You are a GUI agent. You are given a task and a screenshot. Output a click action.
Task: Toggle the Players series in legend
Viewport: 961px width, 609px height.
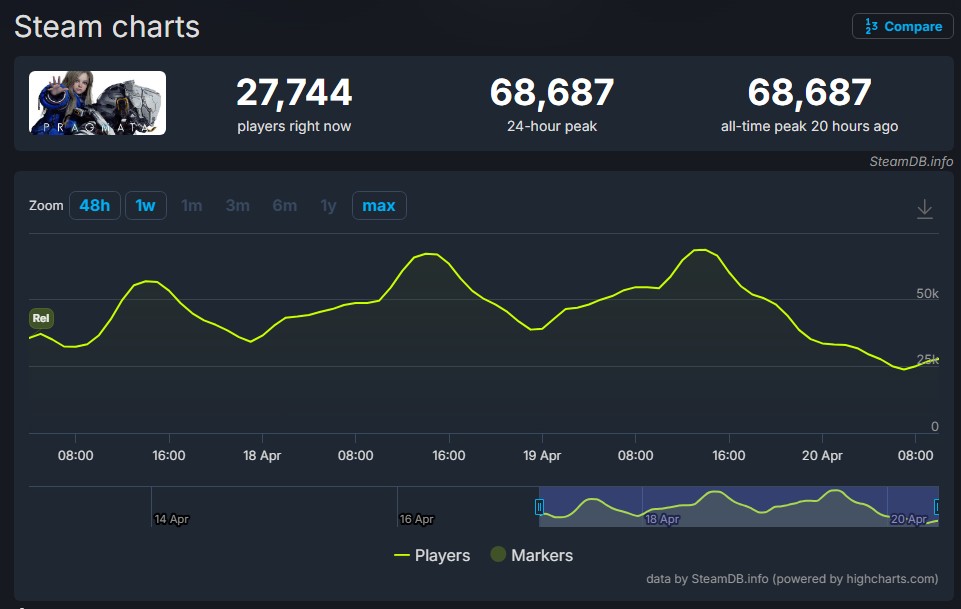(x=432, y=555)
